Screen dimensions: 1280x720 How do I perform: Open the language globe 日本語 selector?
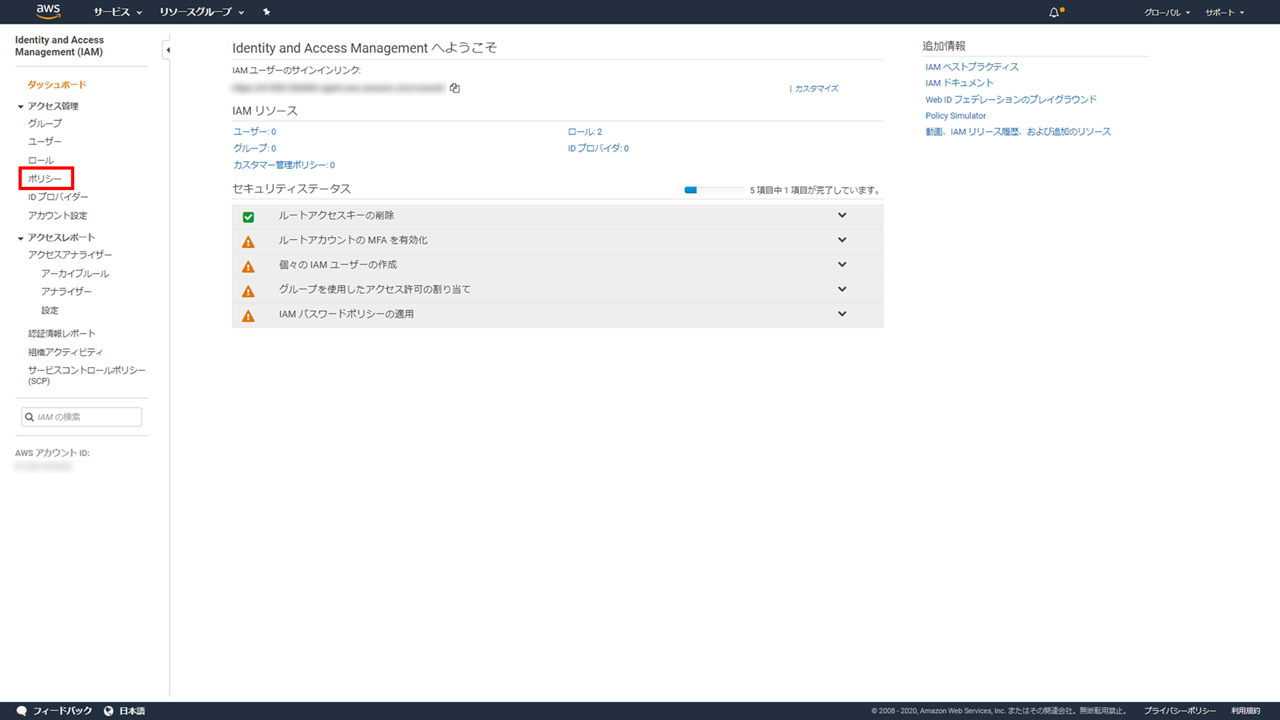coord(124,711)
